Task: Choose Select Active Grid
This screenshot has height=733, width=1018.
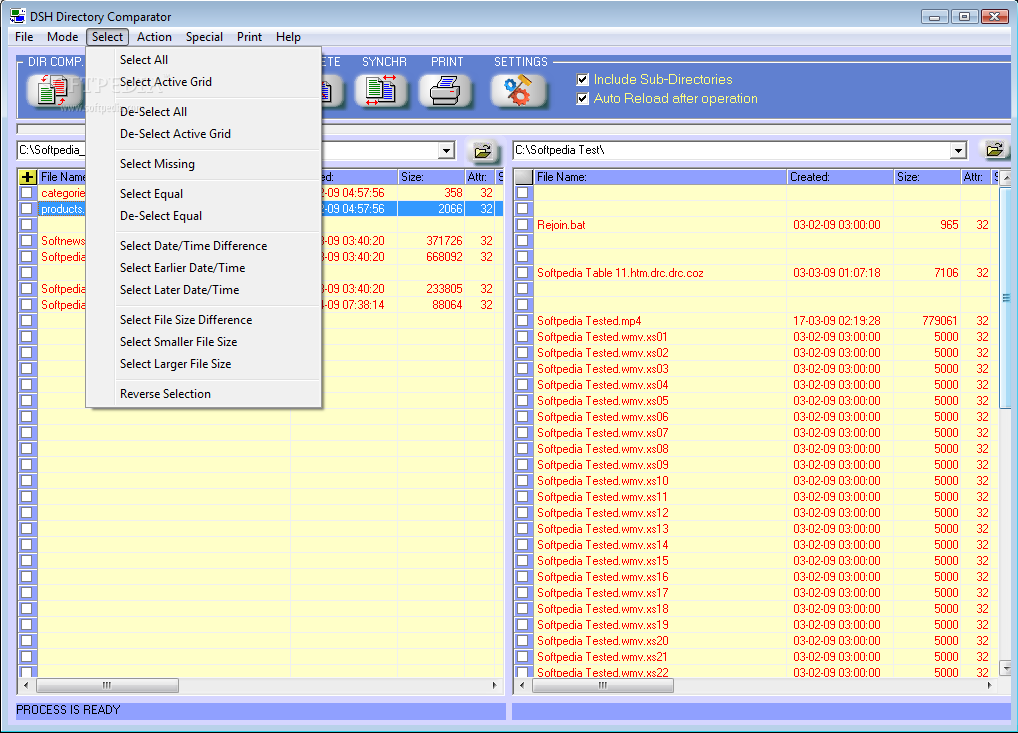Action: pos(203,82)
